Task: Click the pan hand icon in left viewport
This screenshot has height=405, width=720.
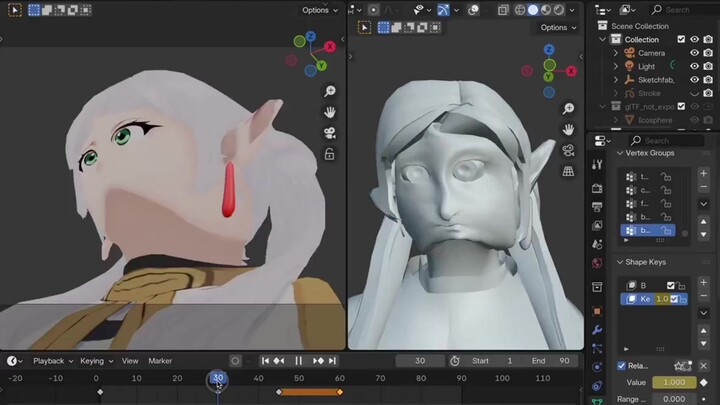Action: [329, 112]
